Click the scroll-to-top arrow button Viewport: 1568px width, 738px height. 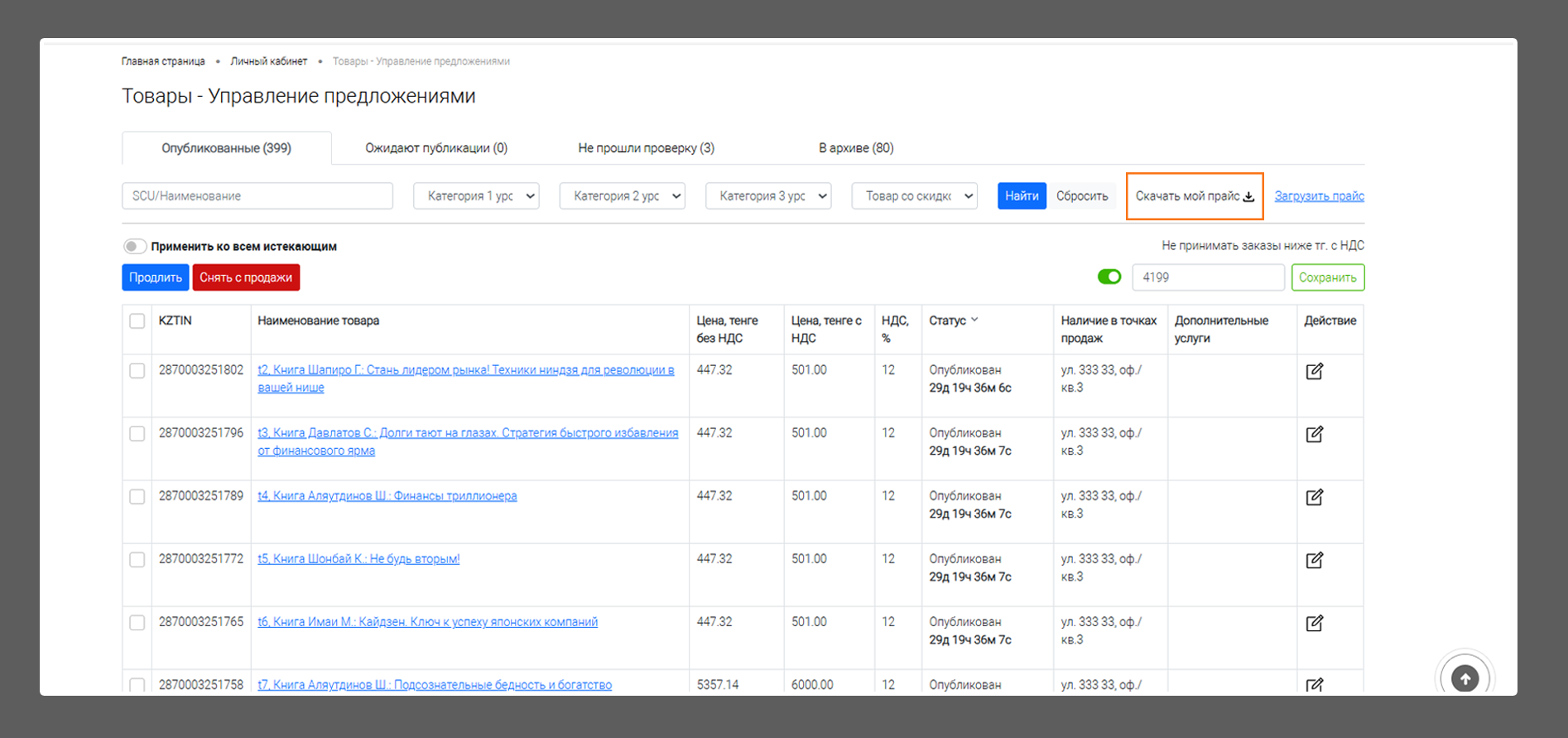(1465, 678)
